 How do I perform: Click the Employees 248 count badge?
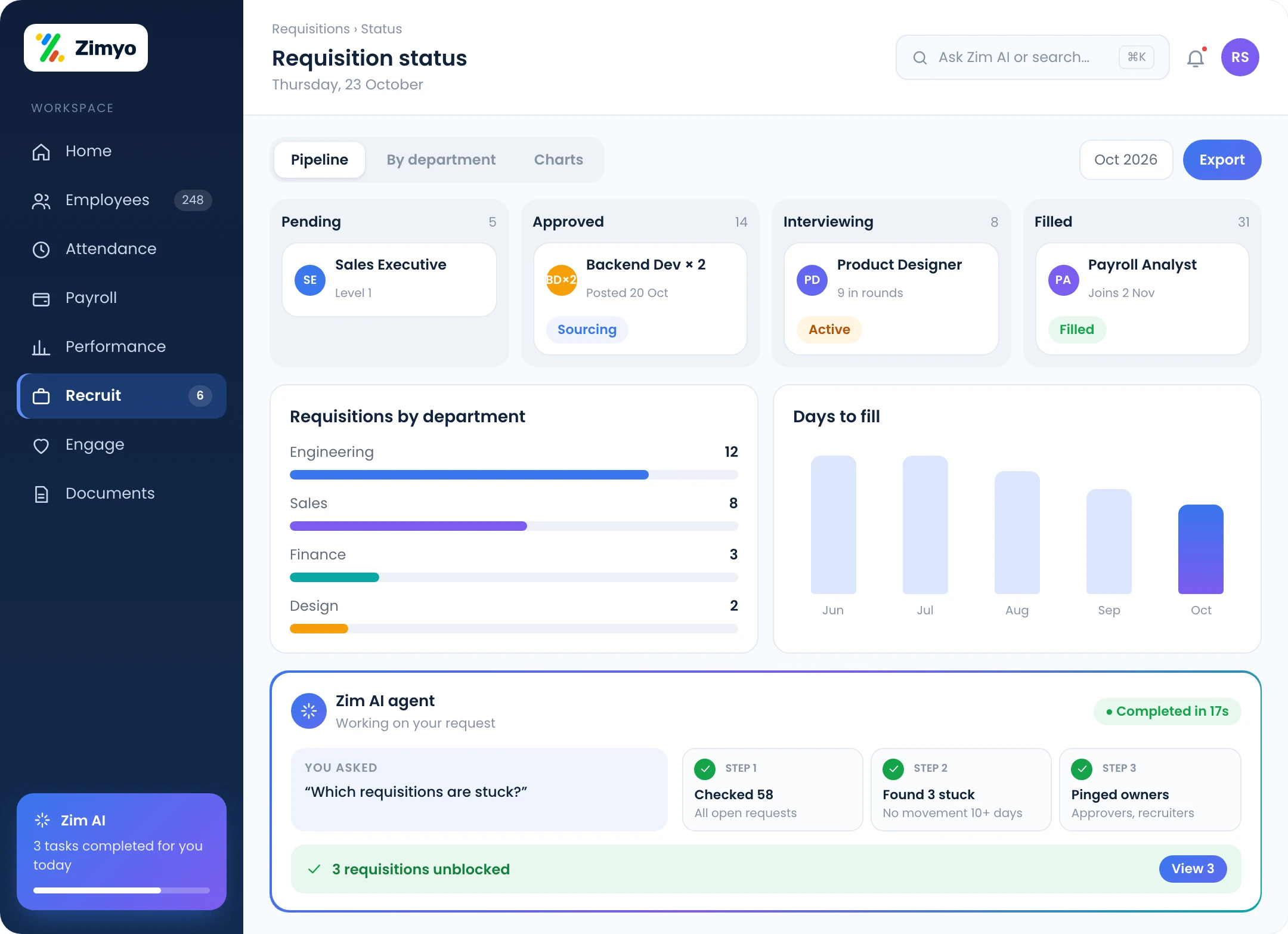click(193, 200)
